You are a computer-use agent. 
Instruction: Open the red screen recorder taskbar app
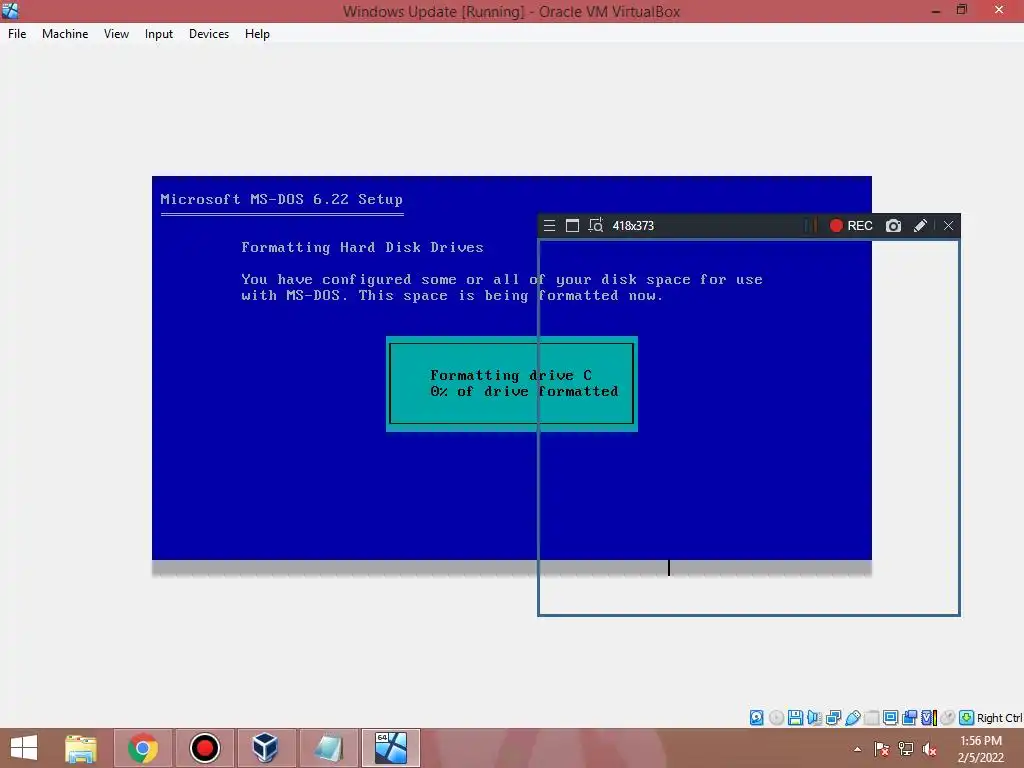204,748
